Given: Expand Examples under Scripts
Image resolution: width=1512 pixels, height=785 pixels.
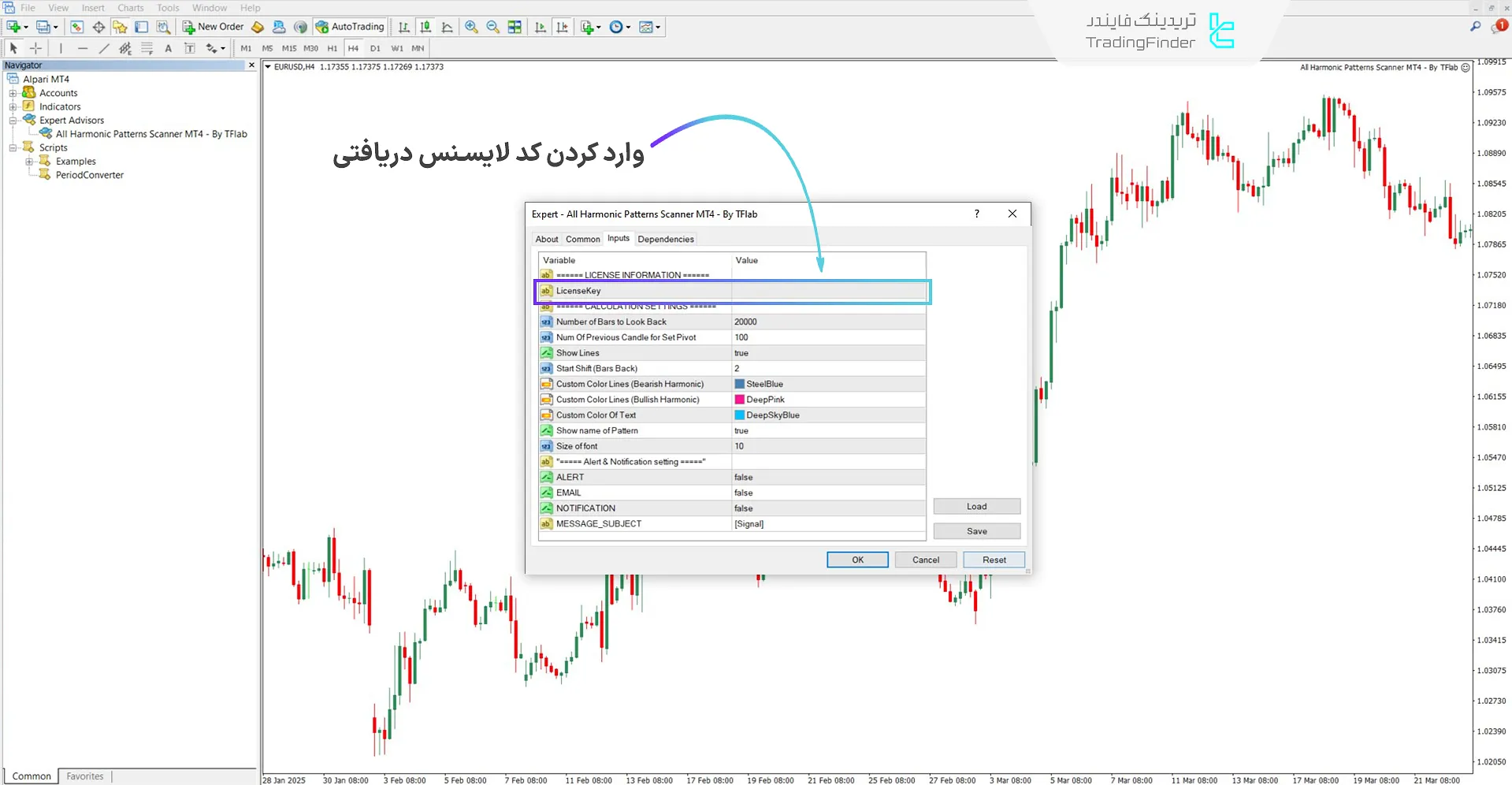Looking at the screenshot, I should click(x=29, y=161).
